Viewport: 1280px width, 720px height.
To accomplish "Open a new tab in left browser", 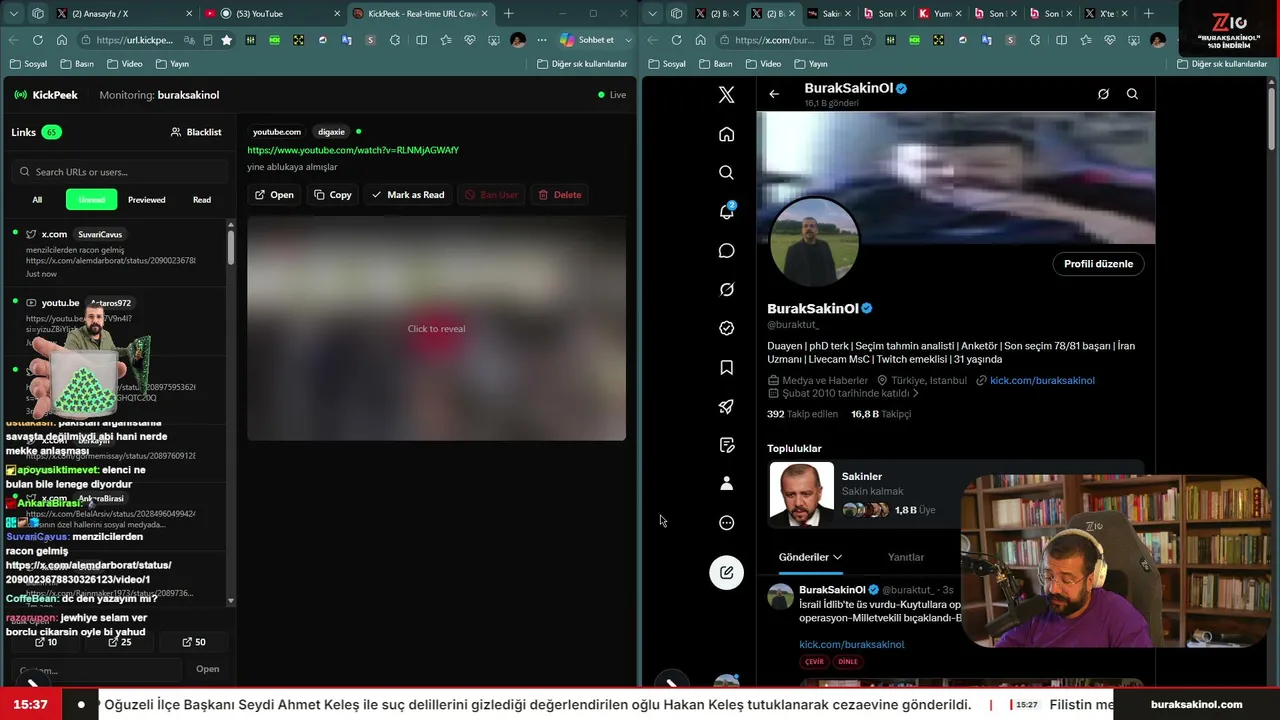I will click(x=508, y=14).
